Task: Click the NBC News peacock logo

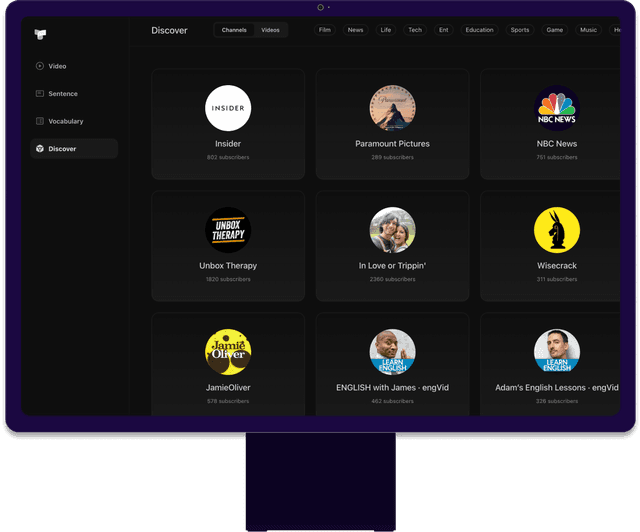Action: (556, 108)
